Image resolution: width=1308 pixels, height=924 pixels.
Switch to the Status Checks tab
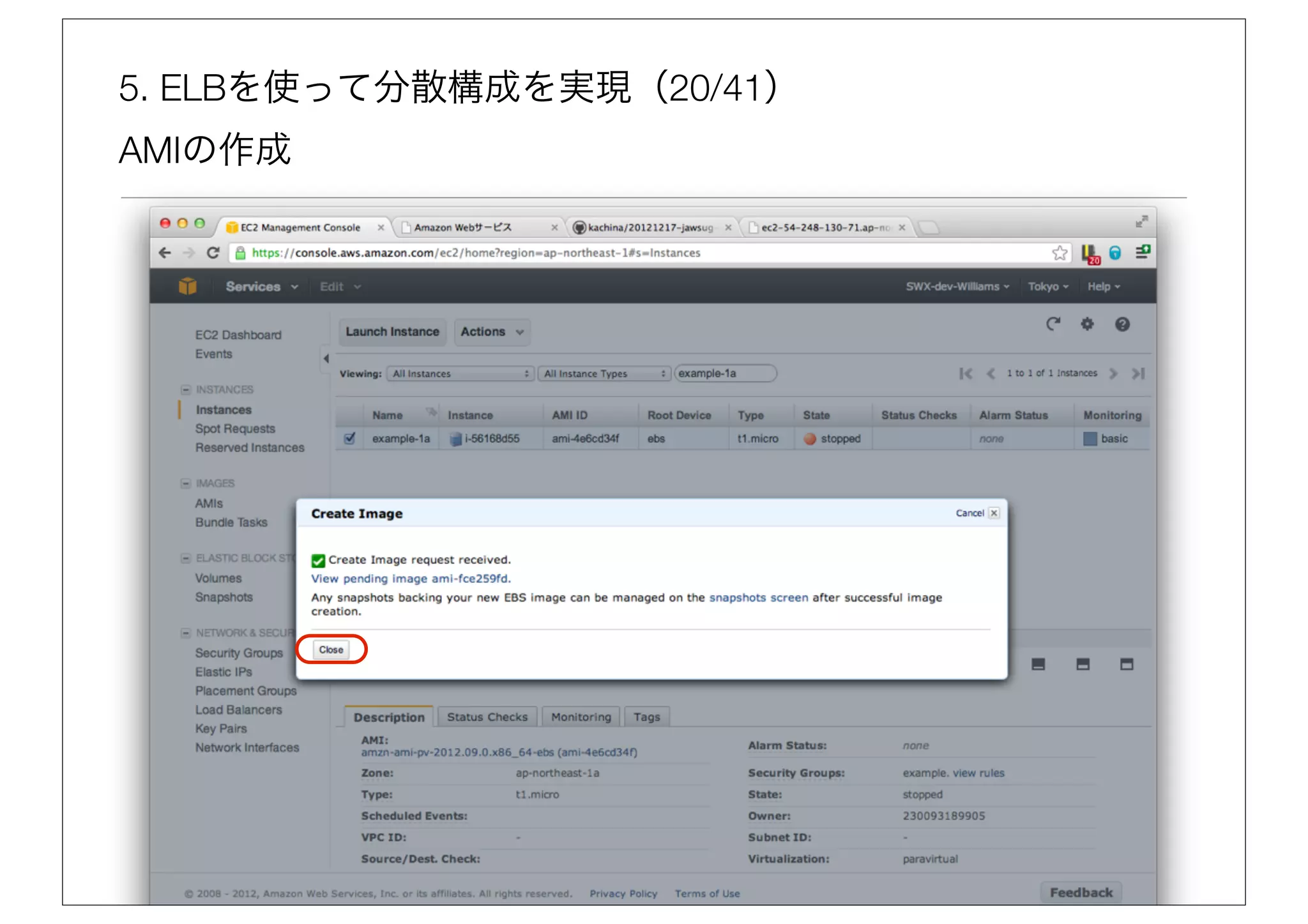(x=487, y=717)
